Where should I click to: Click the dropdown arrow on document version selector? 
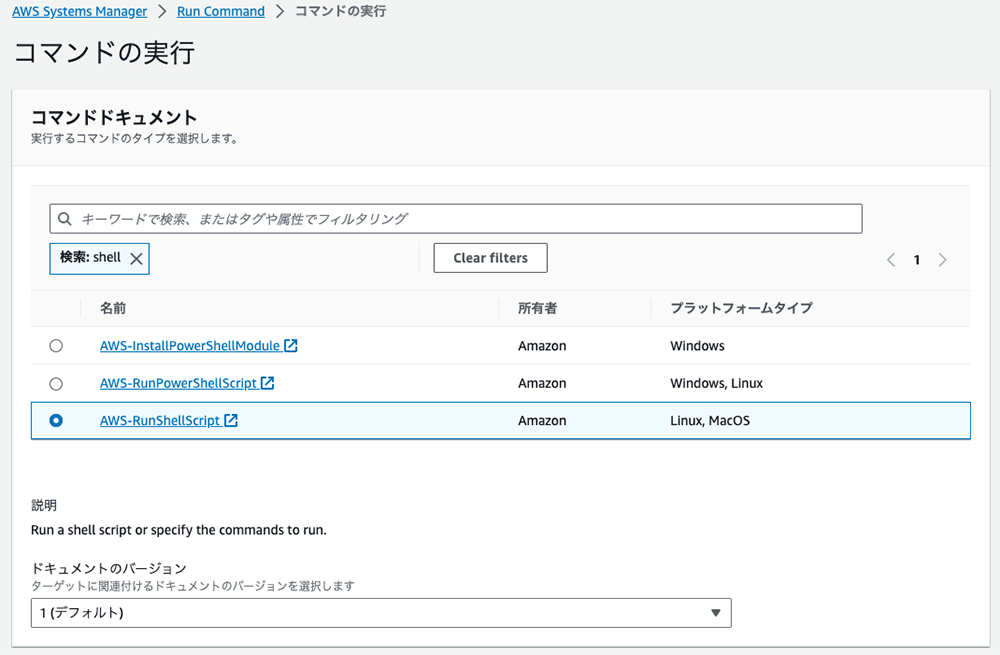[716, 613]
